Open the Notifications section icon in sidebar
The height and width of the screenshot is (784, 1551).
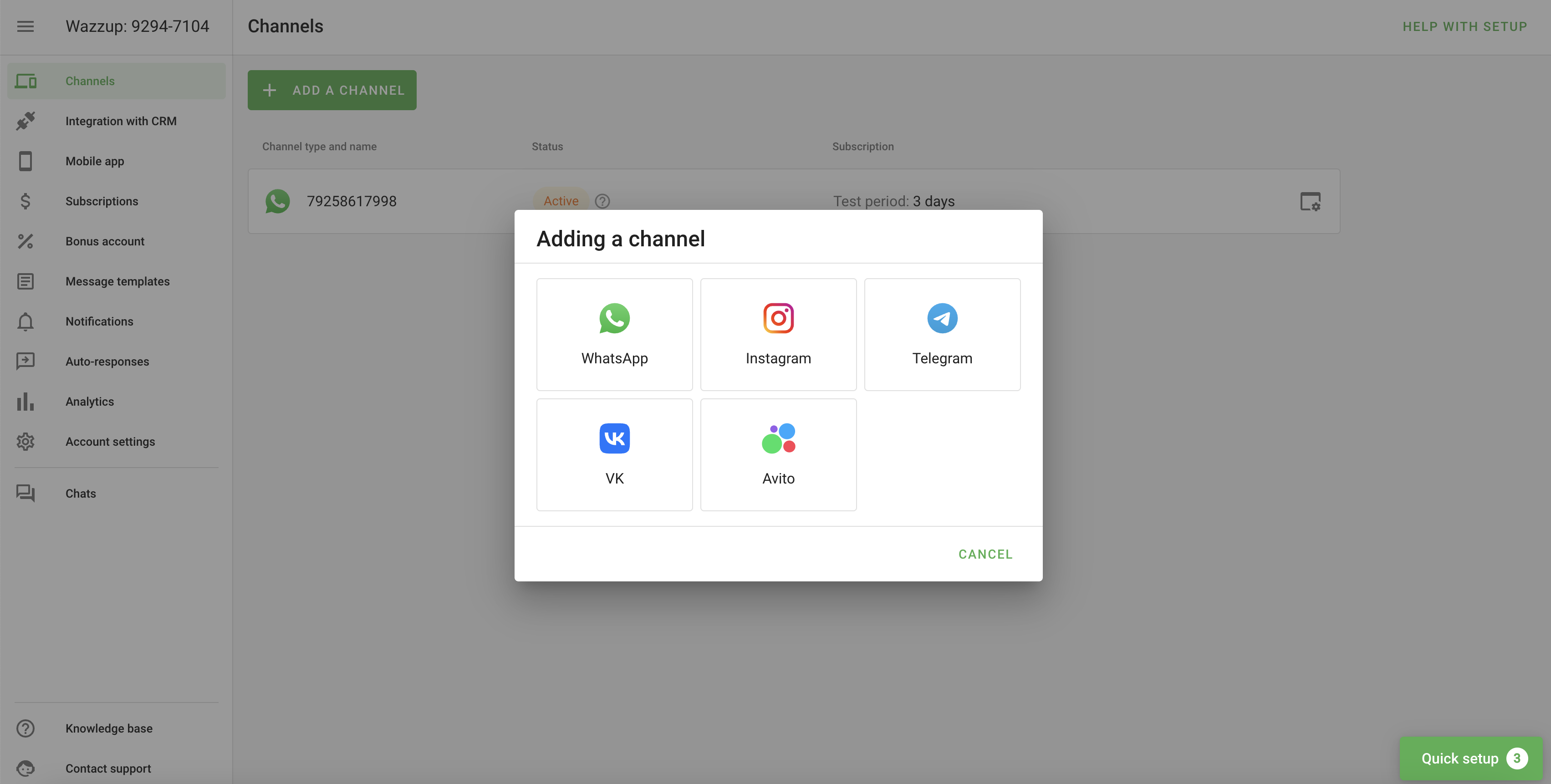click(x=26, y=321)
